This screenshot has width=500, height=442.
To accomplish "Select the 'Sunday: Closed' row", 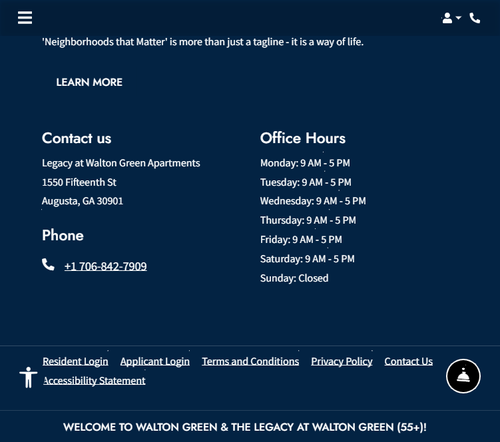I will (294, 278).
